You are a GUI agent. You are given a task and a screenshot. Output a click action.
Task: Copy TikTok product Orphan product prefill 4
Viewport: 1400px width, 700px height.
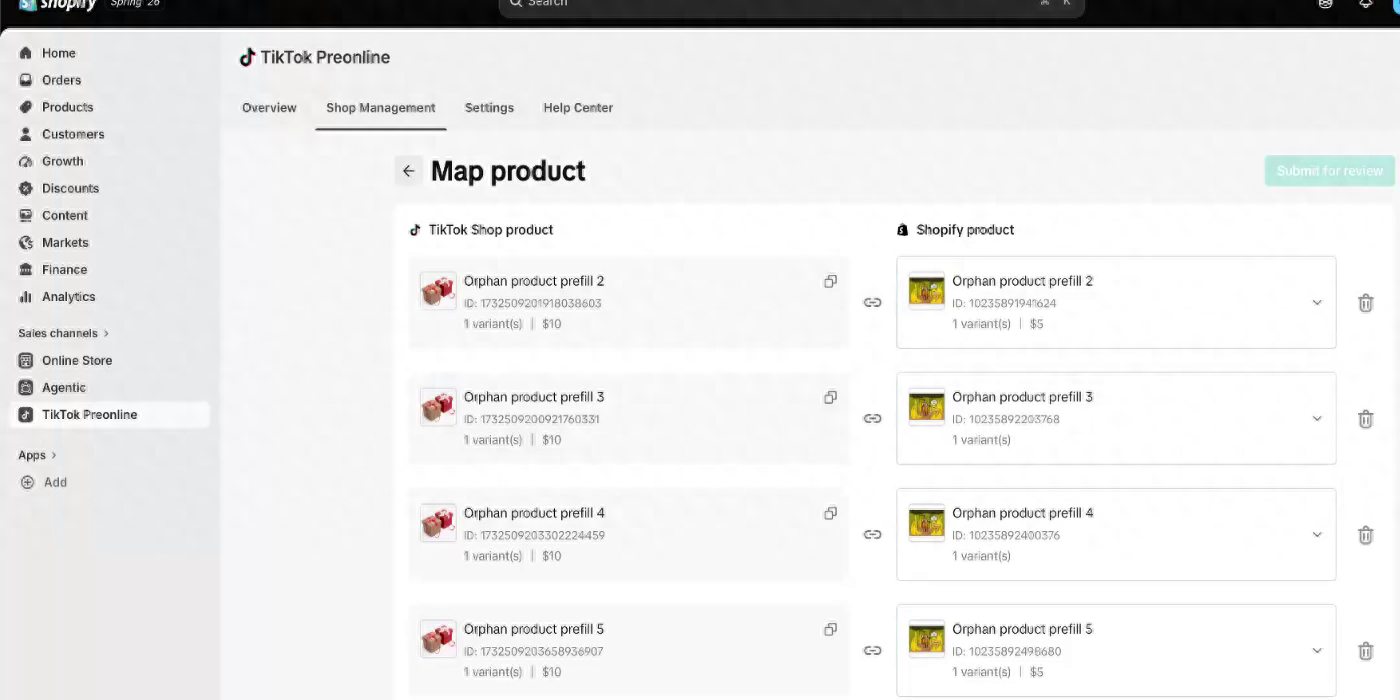830,514
